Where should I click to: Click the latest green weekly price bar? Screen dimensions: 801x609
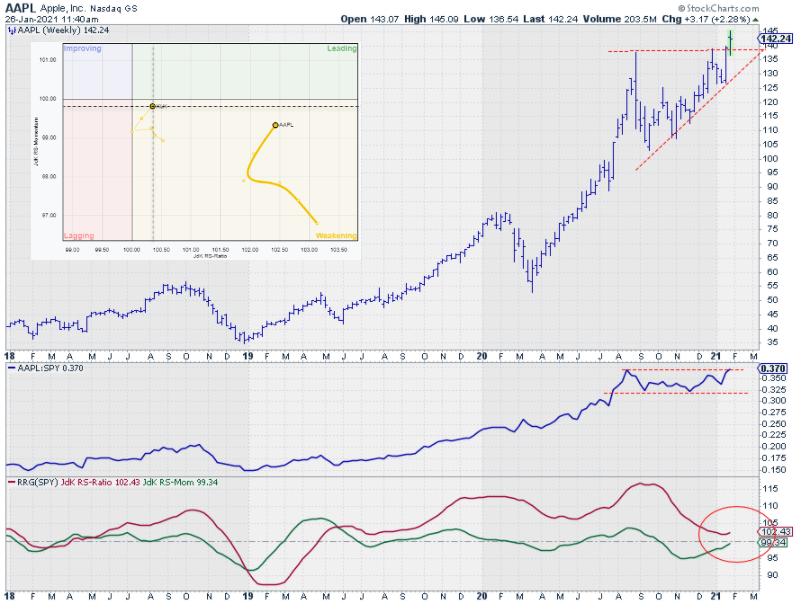coord(731,42)
